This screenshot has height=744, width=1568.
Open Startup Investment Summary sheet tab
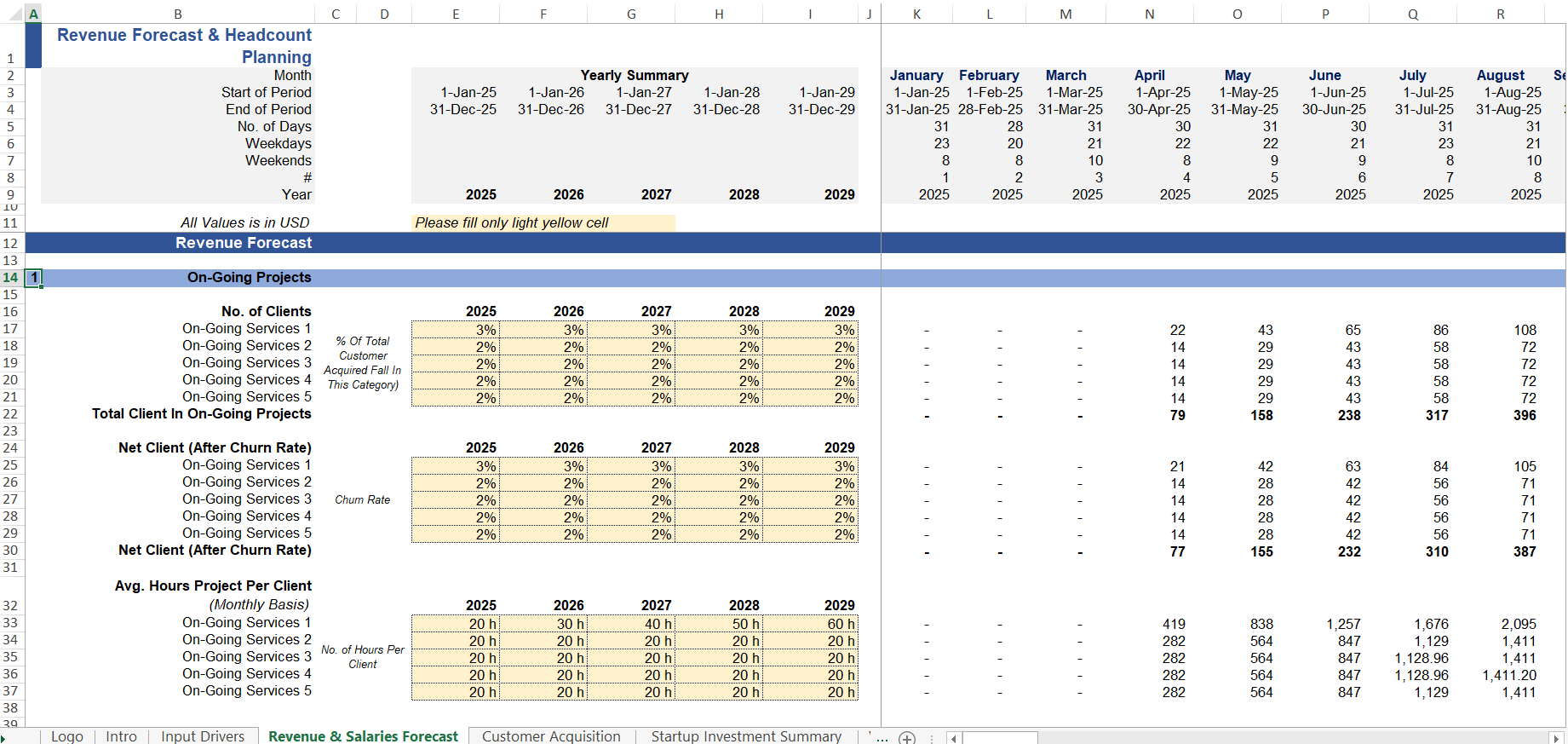pyautogui.click(x=746, y=736)
